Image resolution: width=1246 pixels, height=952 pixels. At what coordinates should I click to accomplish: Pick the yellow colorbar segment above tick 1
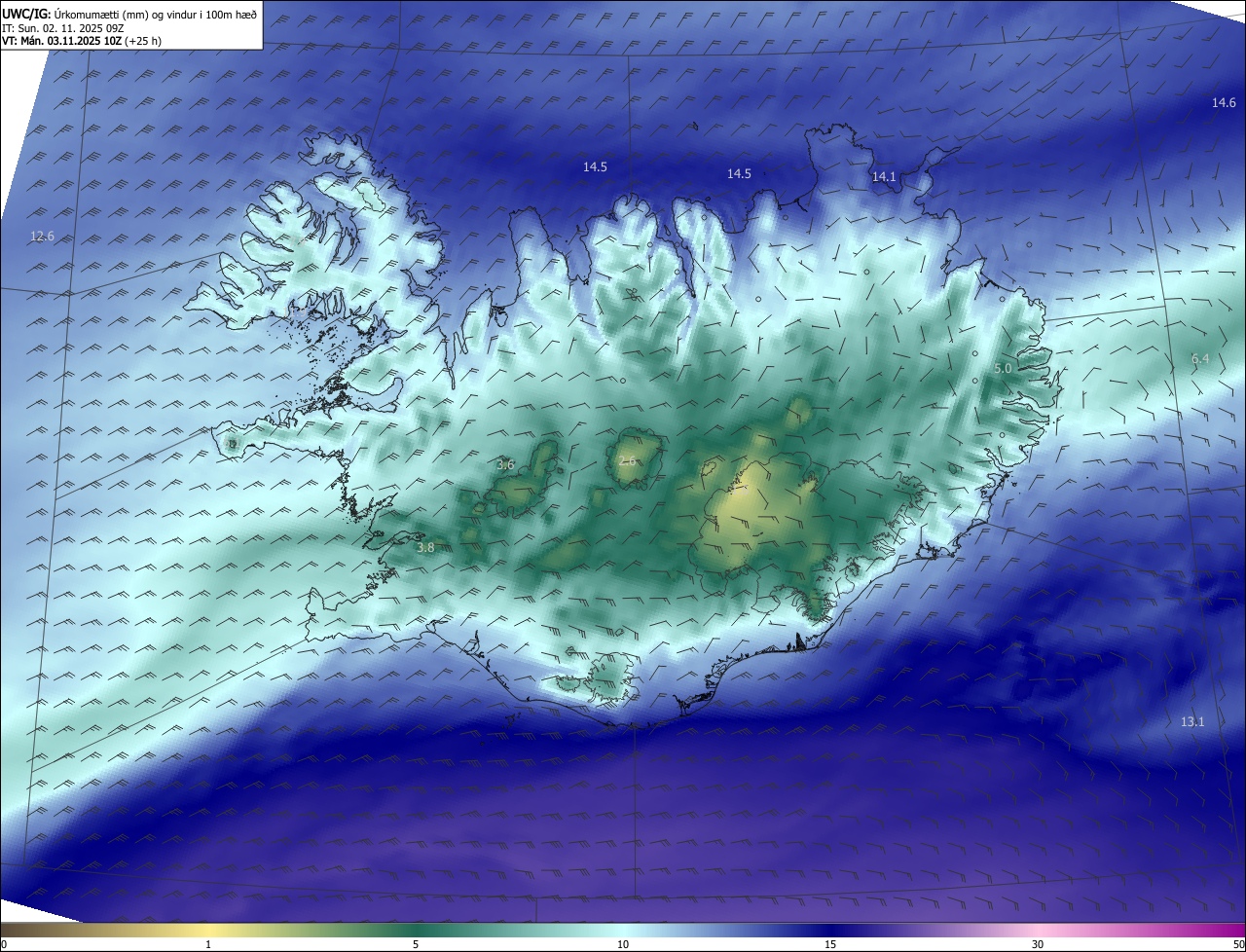(208, 930)
